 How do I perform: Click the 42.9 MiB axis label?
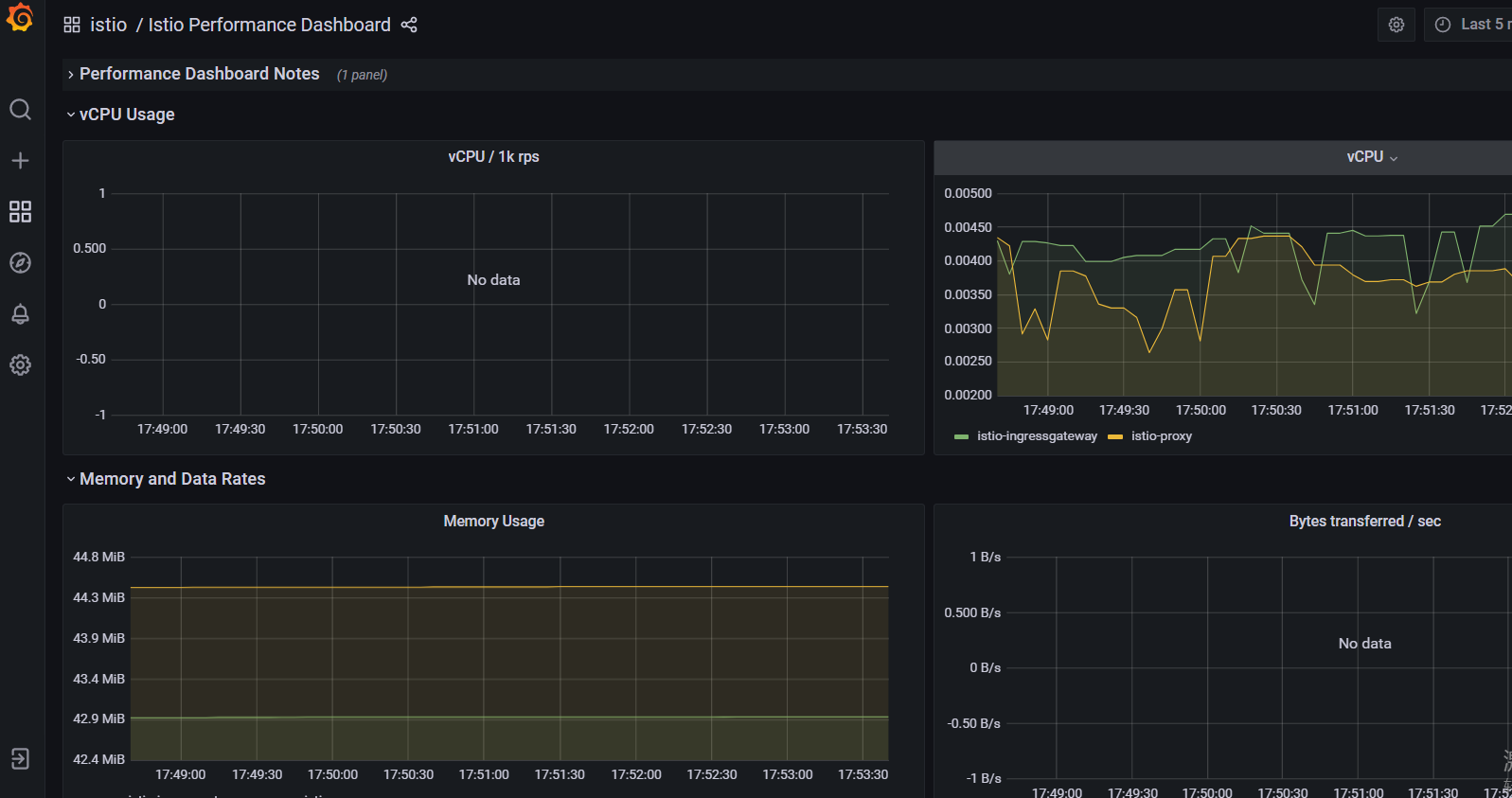(x=98, y=718)
